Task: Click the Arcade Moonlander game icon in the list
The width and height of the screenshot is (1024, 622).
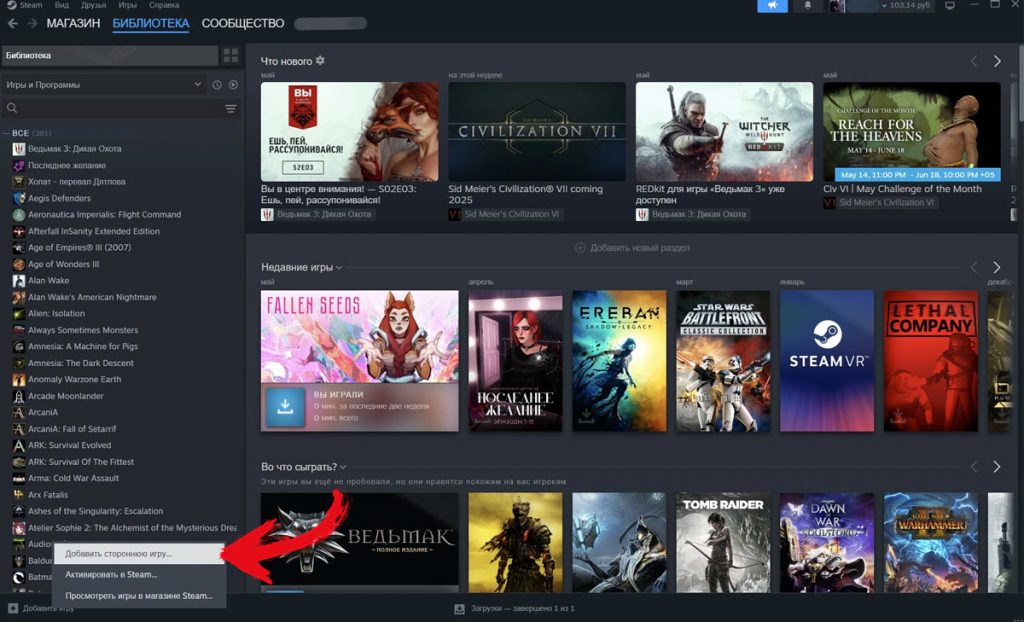Action: point(19,396)
